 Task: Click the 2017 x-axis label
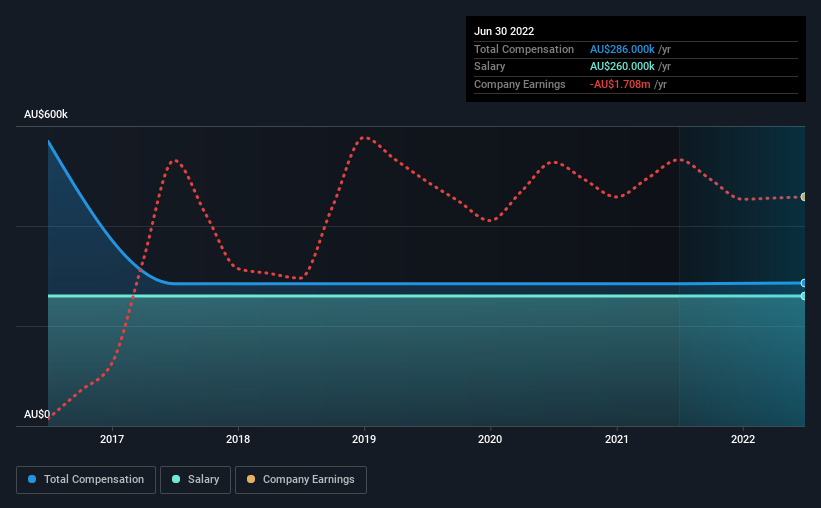[112, 439]
